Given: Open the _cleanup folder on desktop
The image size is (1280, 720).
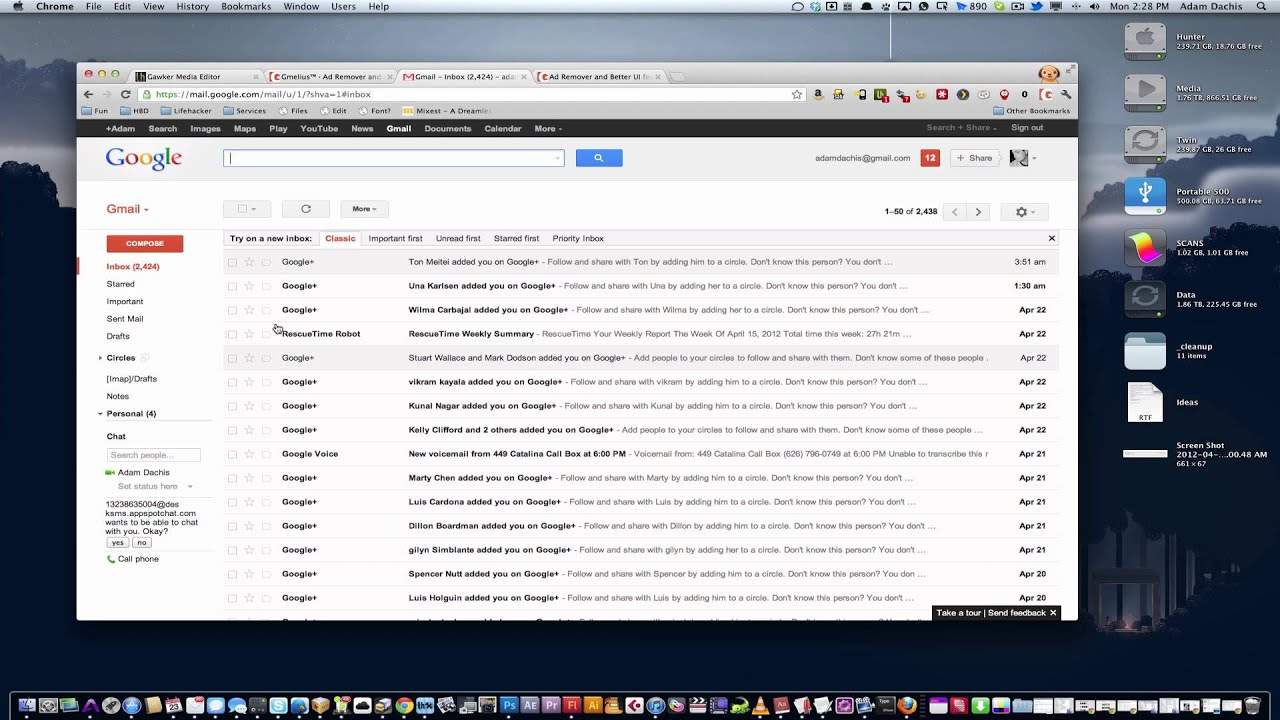Looking at the screenshot, I should pyautogui.click(x=1145, y=351).
